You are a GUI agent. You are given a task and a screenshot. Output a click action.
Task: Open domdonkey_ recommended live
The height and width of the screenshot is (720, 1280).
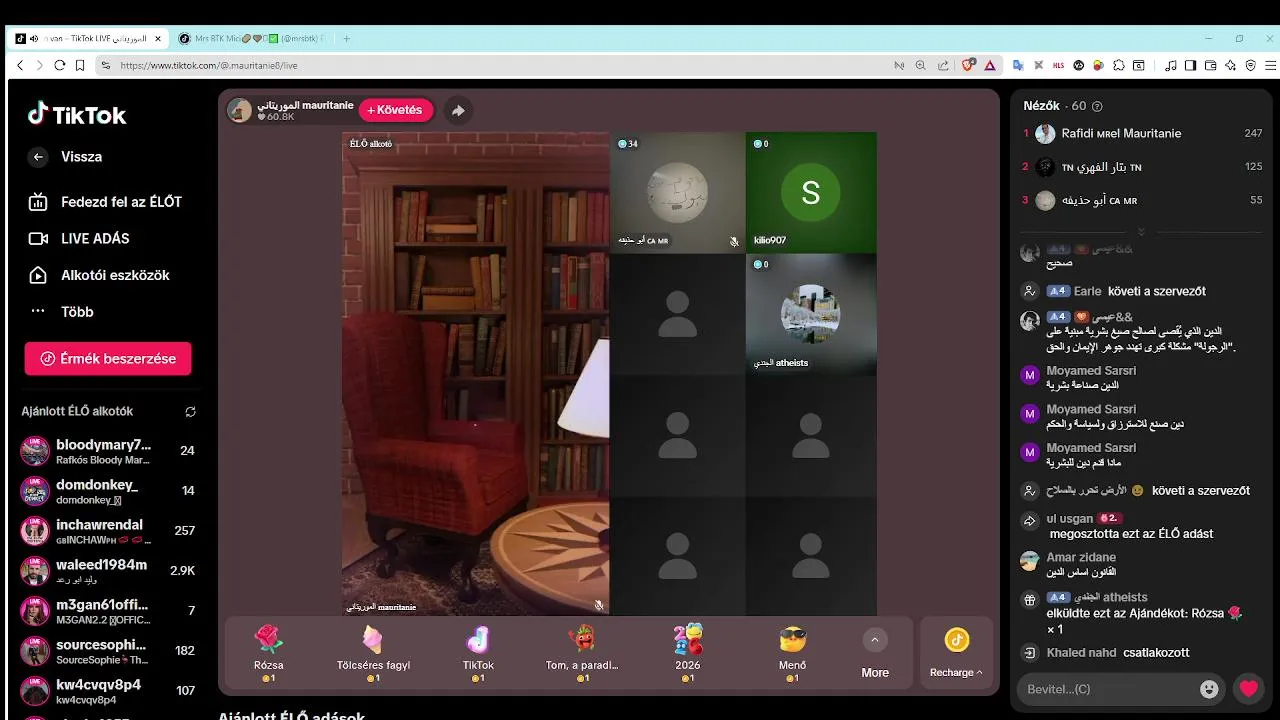click(x=108, y=491)
